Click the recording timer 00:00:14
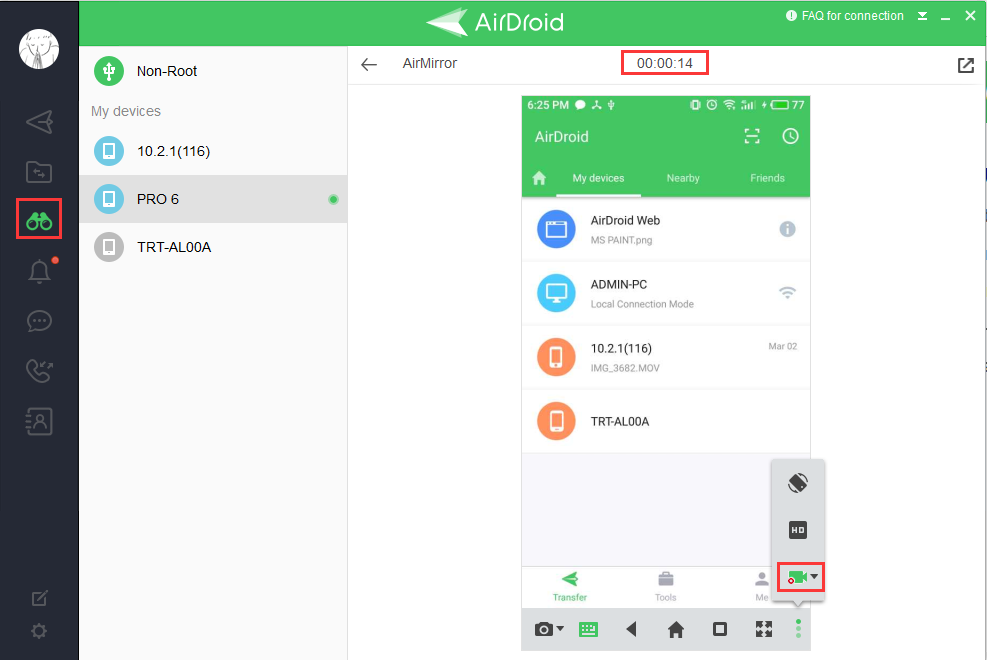The height and width of the screenshot is (660, 987). pos(665,64)
